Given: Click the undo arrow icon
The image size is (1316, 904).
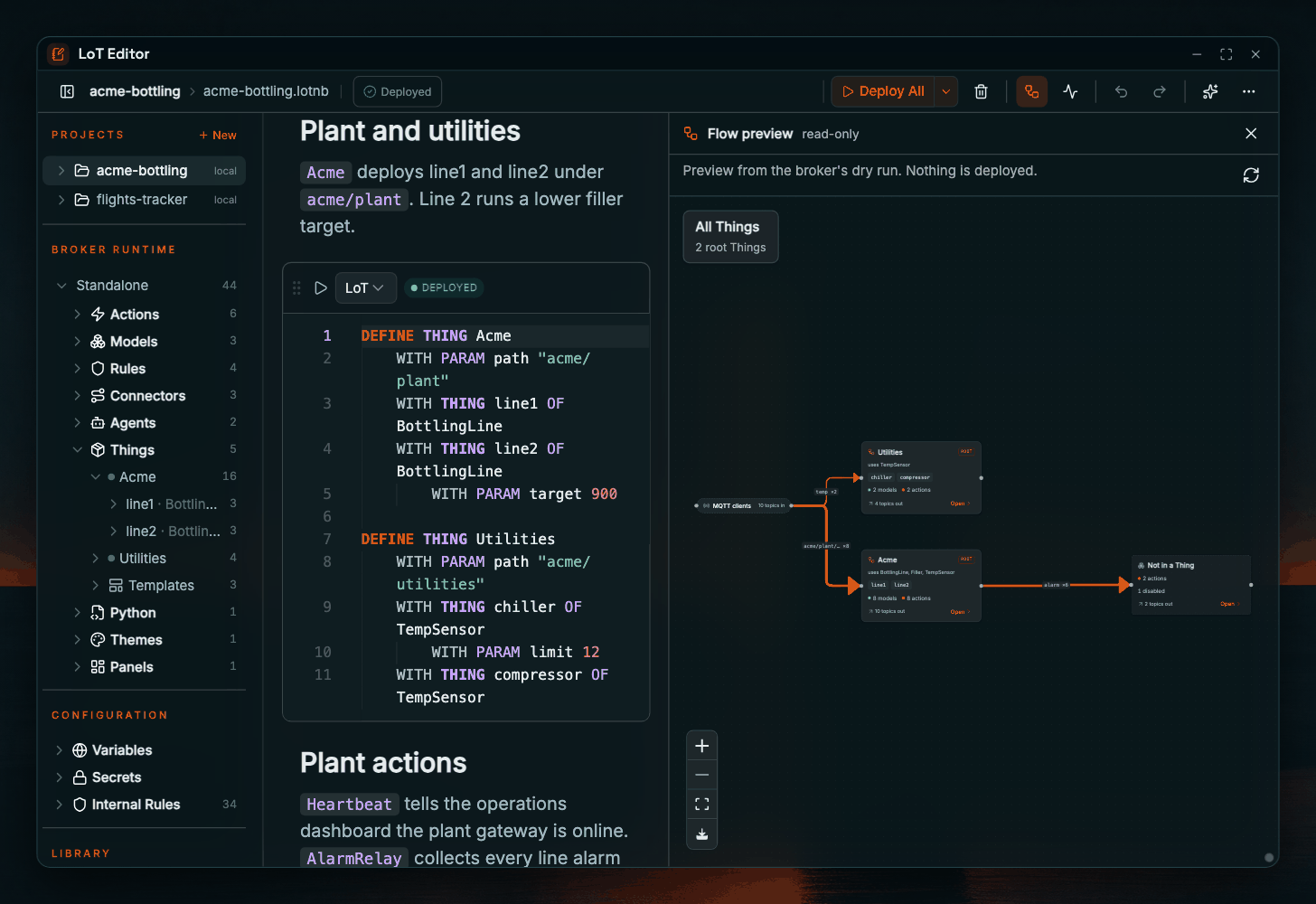Looking at the screenshot, I should pyautogui.click(x=1121, y=91).
